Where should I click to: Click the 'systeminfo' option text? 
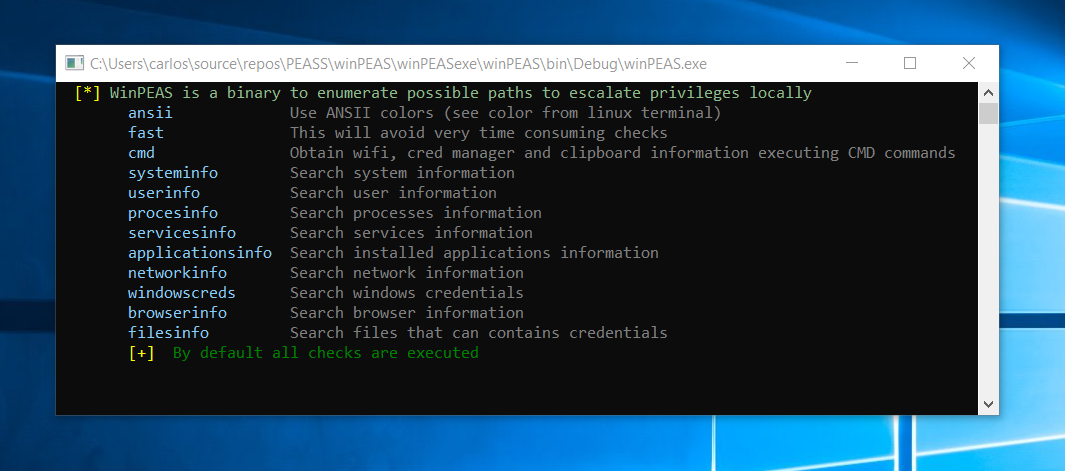tap(173, 173)
